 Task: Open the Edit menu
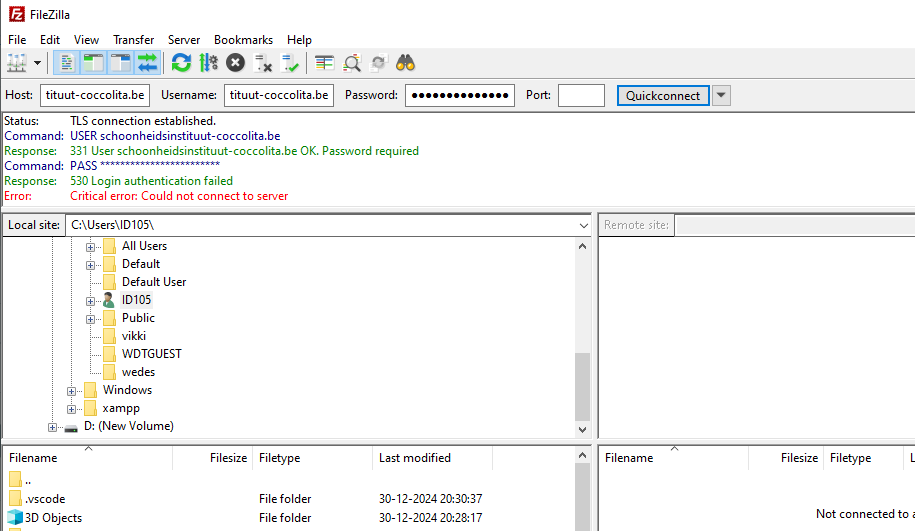tap(50, 40)
